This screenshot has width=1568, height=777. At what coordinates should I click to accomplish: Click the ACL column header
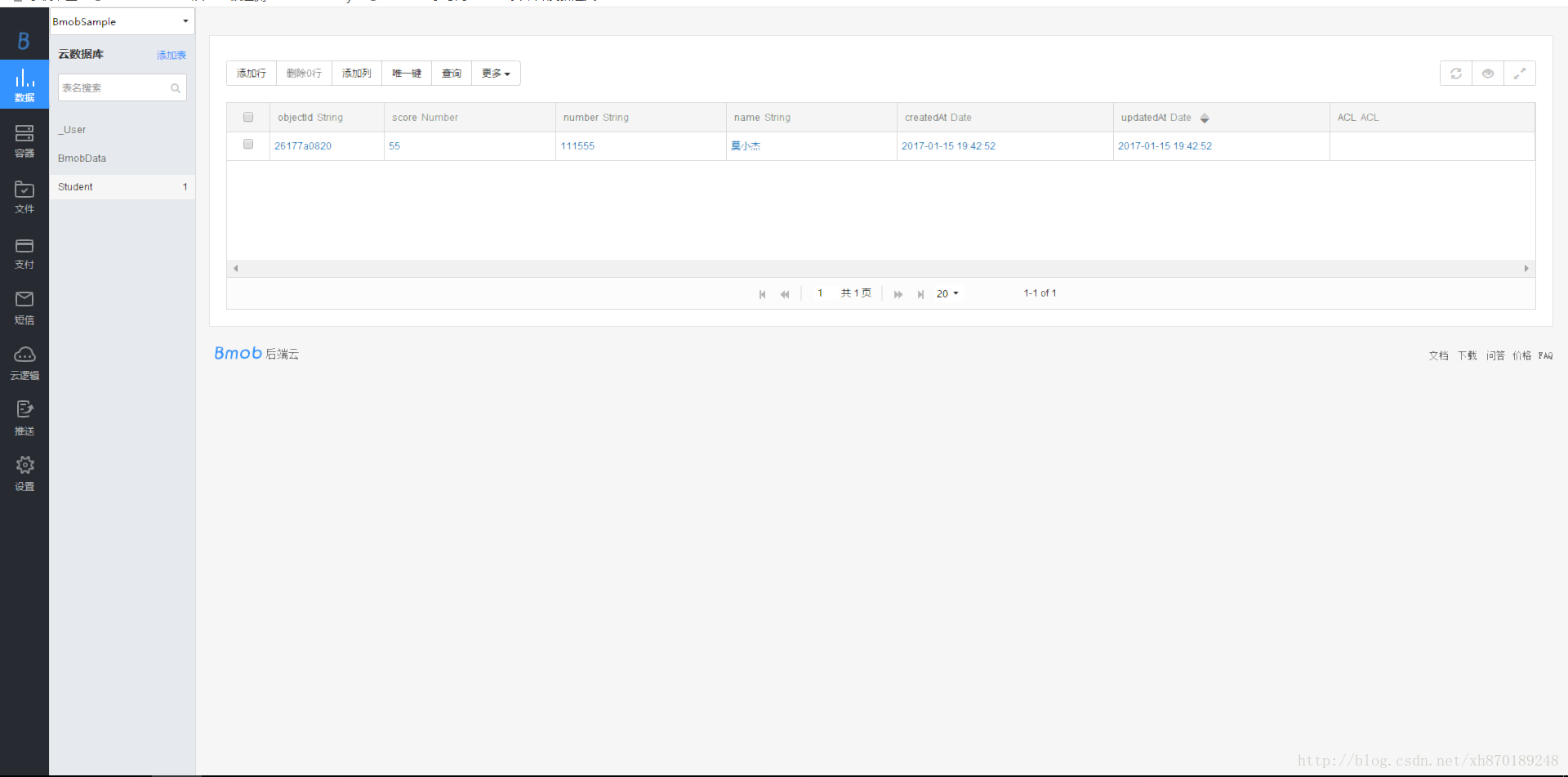point(1432,118)
